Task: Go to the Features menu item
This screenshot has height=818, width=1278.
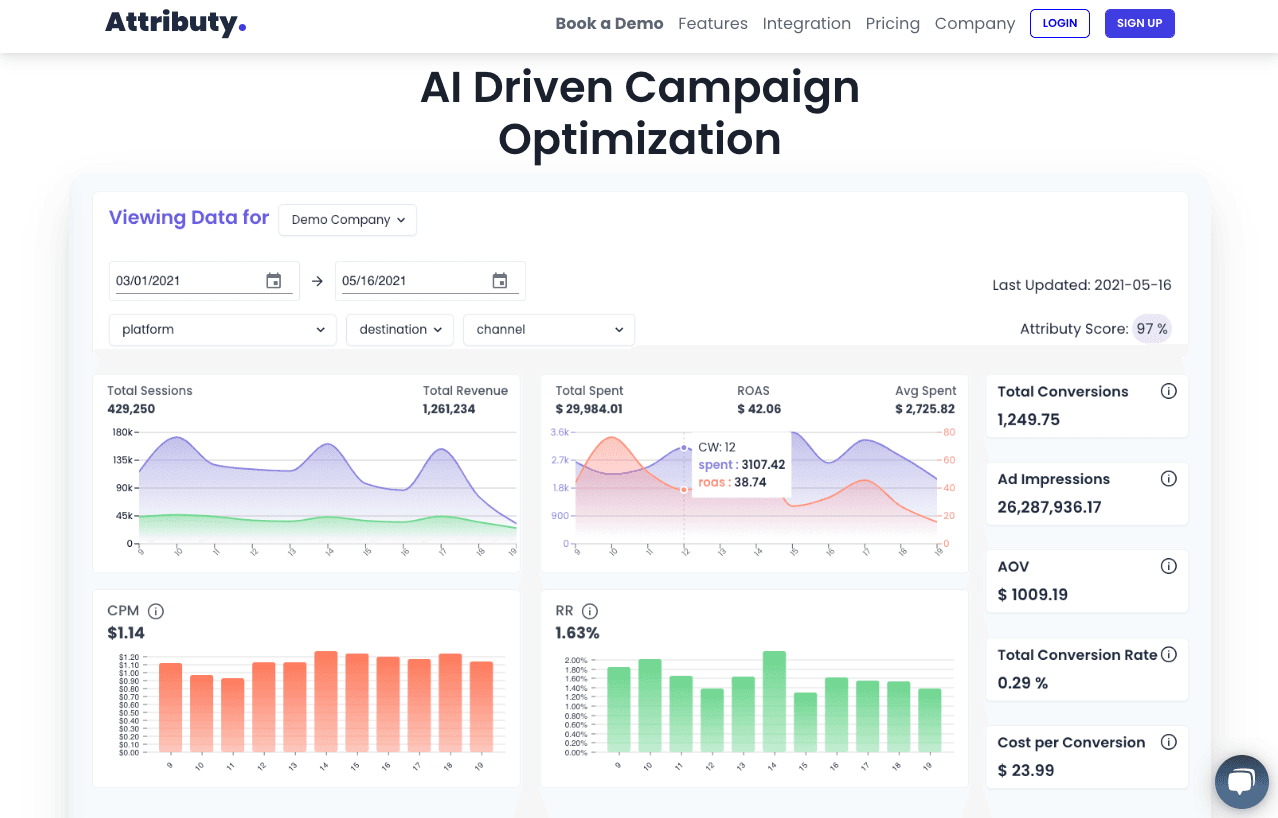Action: pyautogui.click(x=713, y=23)
